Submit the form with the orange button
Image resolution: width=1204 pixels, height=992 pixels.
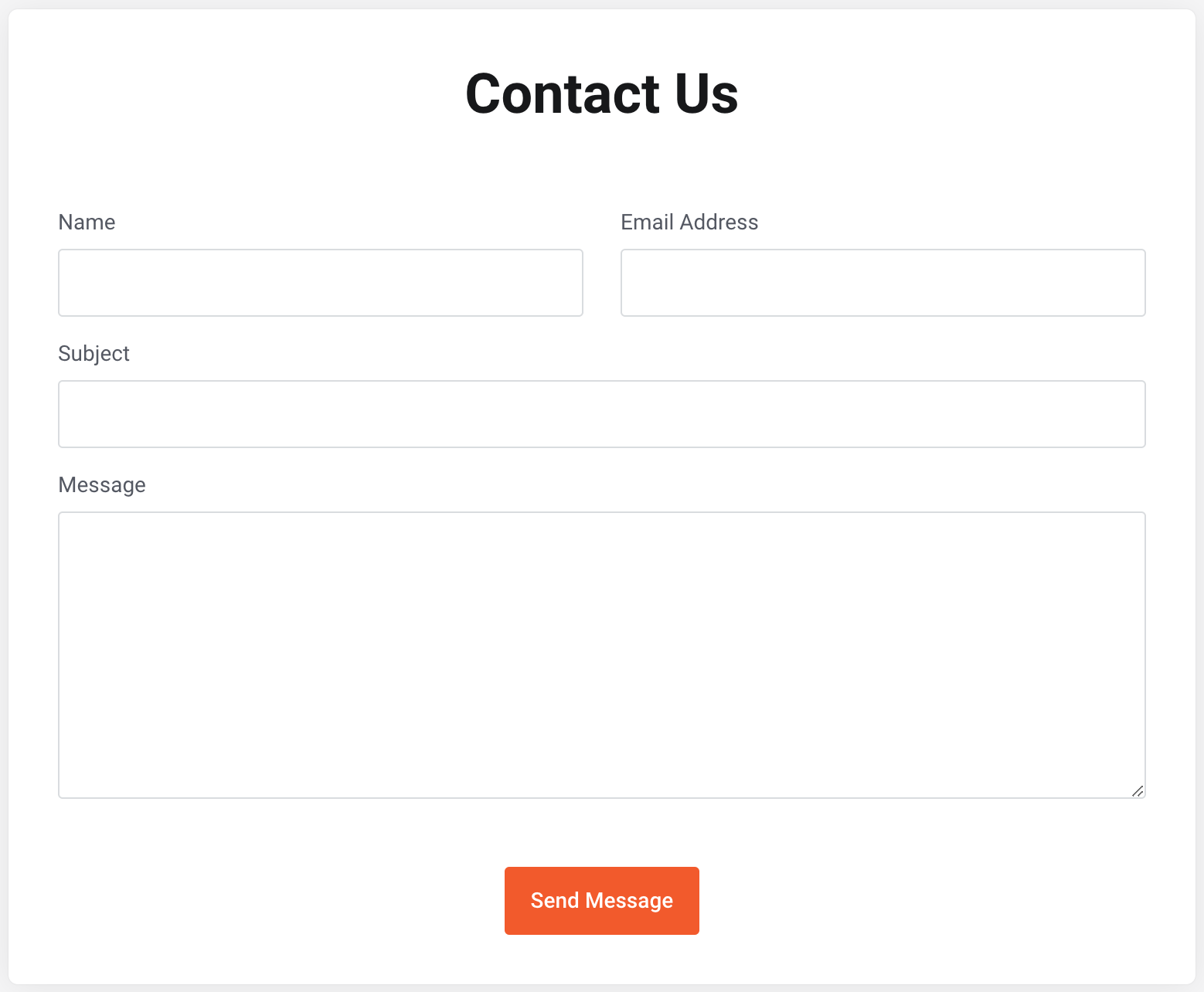pyautogui.click(x=601, y=900)
